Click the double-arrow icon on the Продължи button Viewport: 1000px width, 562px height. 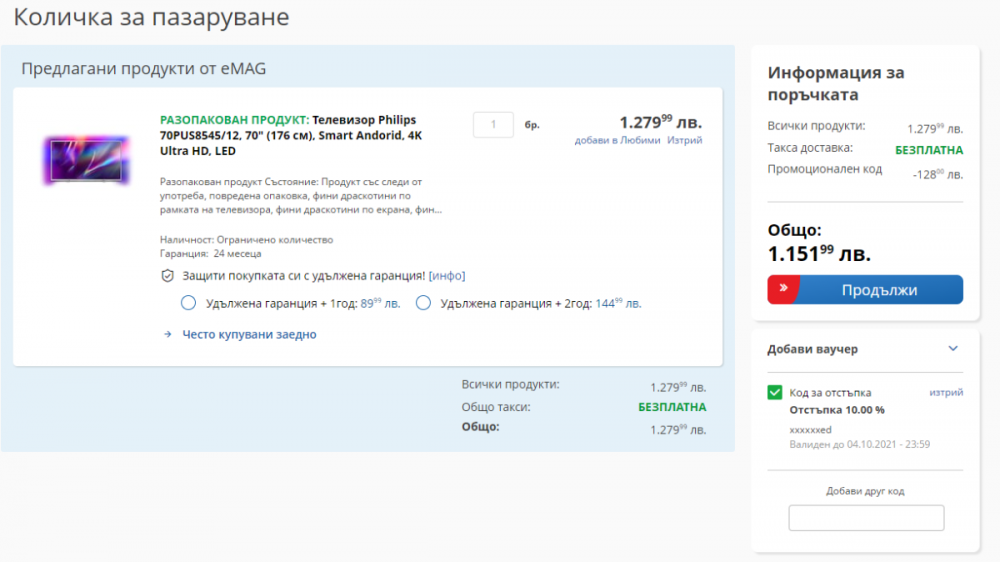(x=783, y=290)
